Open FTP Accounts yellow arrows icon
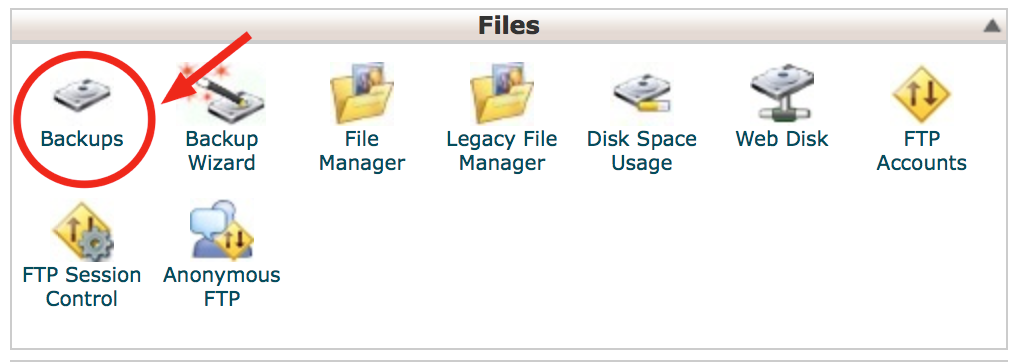 click(922, 94)
